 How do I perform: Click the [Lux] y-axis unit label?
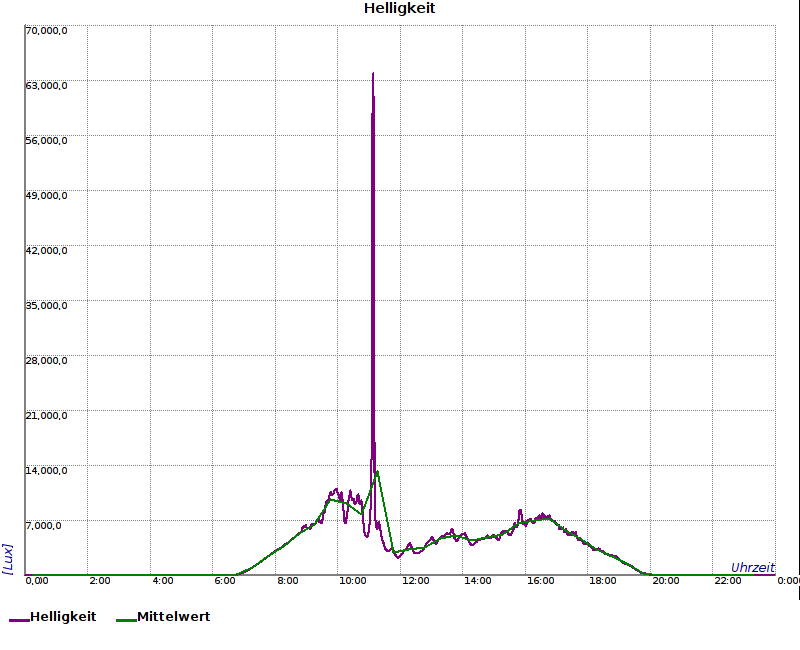point(8,559)
